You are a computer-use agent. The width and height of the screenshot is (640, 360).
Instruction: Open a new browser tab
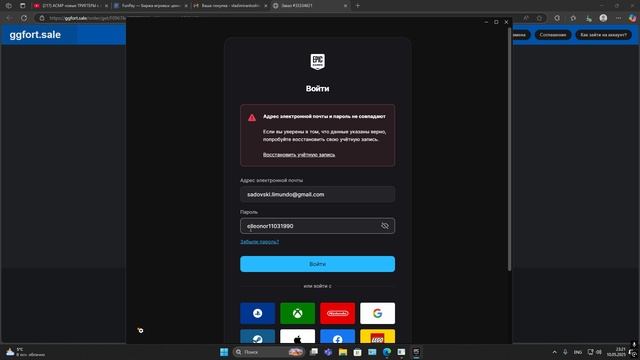point(358,6)
